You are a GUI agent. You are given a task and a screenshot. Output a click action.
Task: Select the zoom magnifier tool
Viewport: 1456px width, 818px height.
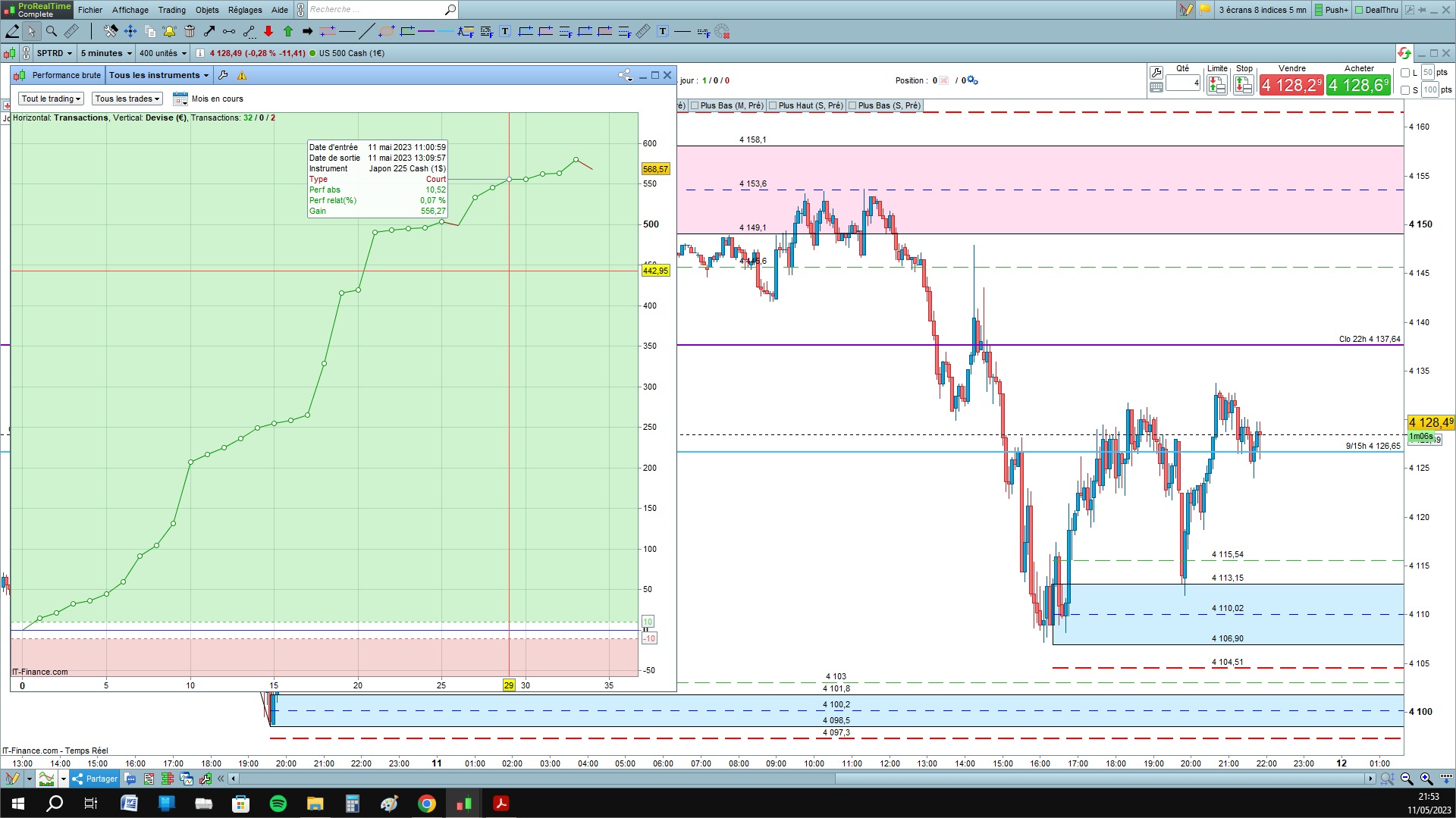(51, 31)
